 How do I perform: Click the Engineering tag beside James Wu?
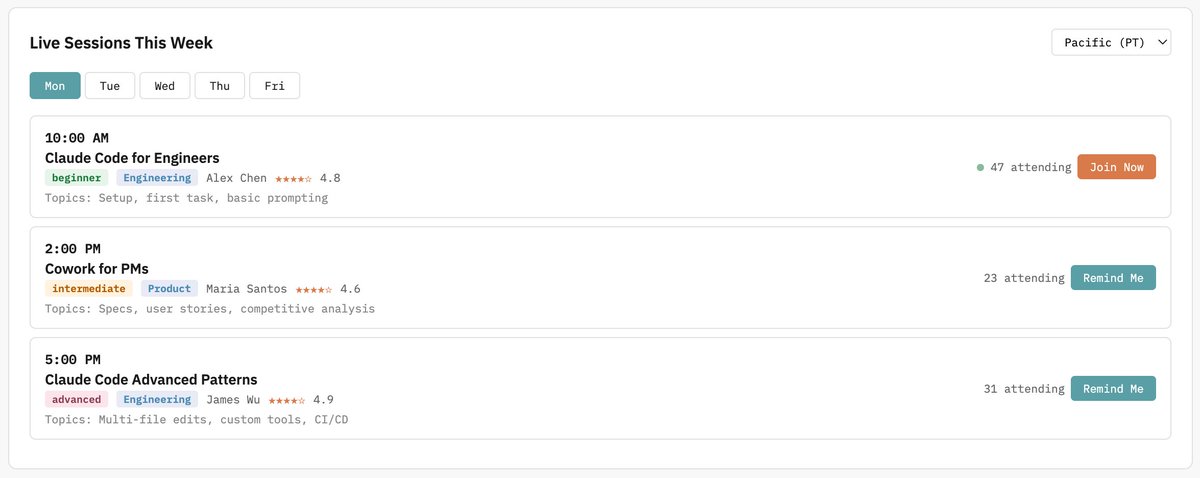(157, 400)
